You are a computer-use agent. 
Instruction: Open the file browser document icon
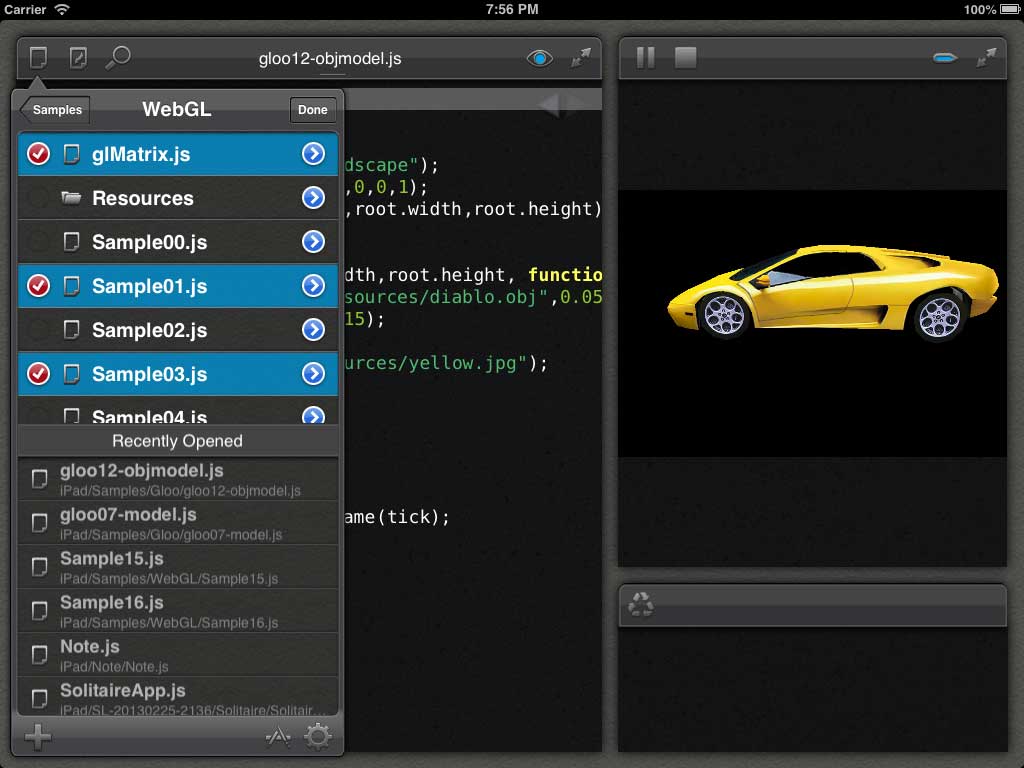[39, 57]
